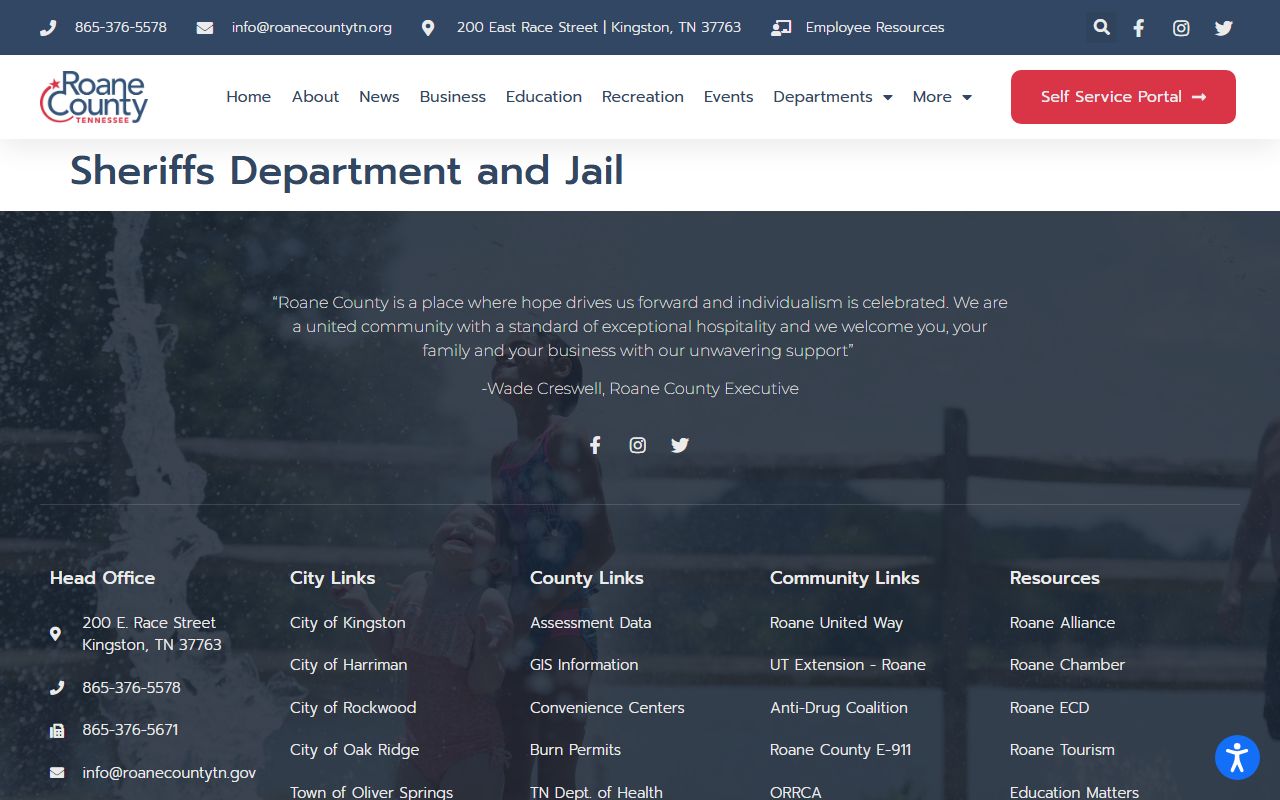Click envelope icon beside info@roanecountytn.org
Screen dimensions: 1280x800
tap(205, 28)
